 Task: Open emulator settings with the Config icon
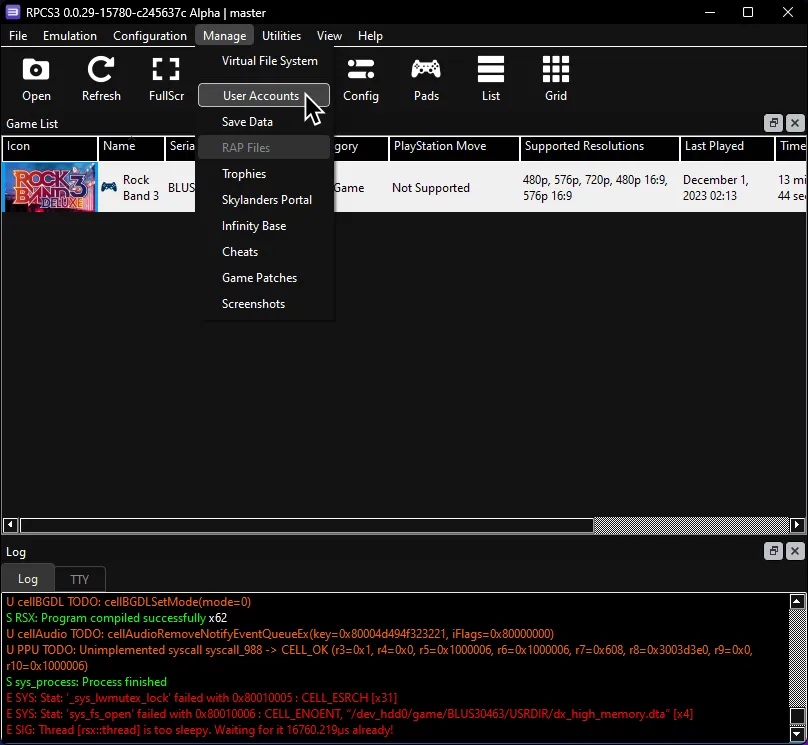click(361, 80)
